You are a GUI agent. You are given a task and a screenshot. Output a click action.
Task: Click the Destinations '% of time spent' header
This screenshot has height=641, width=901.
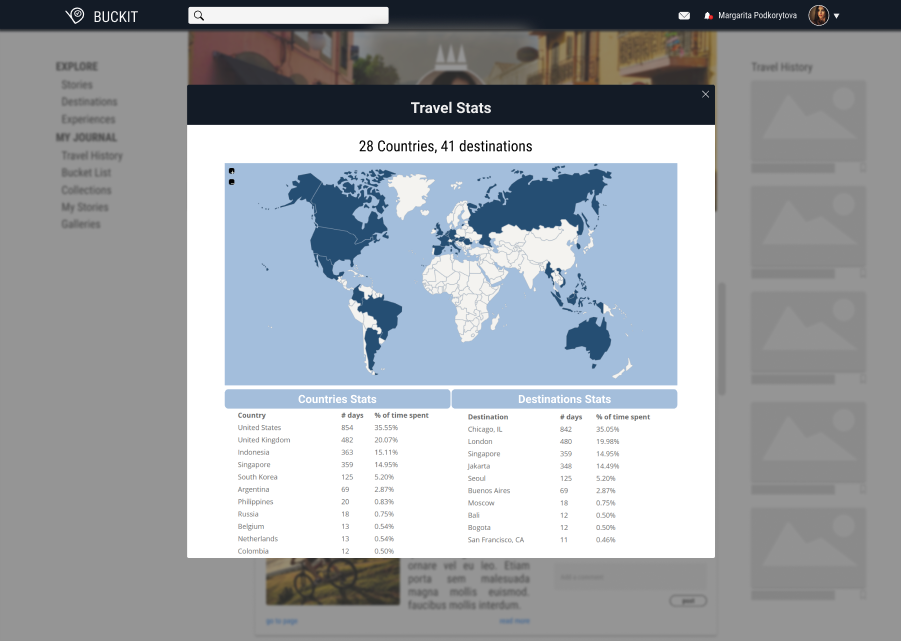(623, 417)
